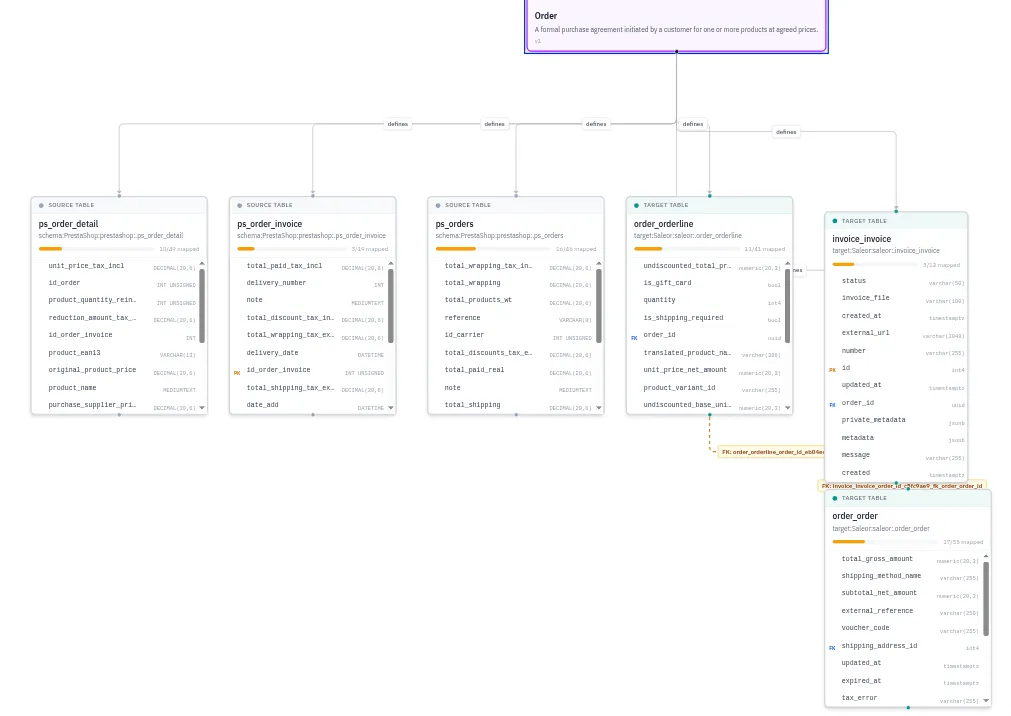
Task: Click scroll-down arrow in order_order column list
Action: tap(986, 701)
